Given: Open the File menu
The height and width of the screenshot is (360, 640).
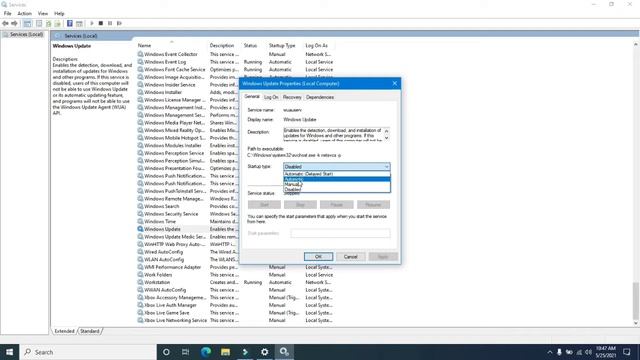Looking at the screenshot, I should [x=7, y=13].
